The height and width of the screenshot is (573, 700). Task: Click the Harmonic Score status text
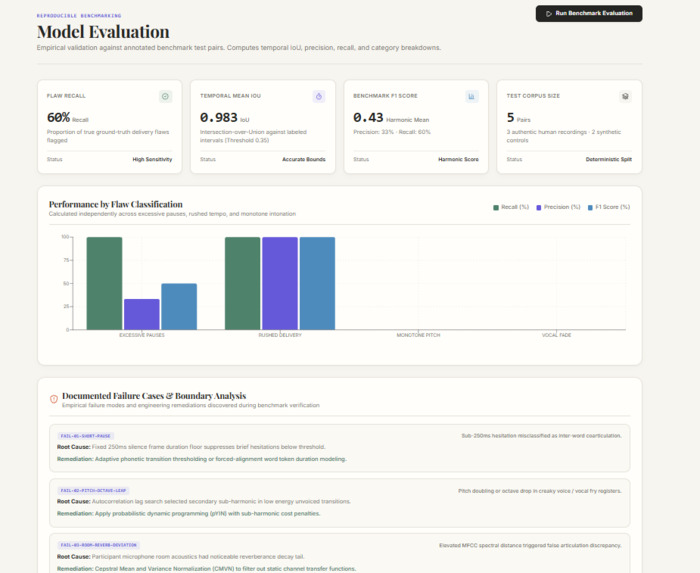pyautogui.click(x=458, y=159)
